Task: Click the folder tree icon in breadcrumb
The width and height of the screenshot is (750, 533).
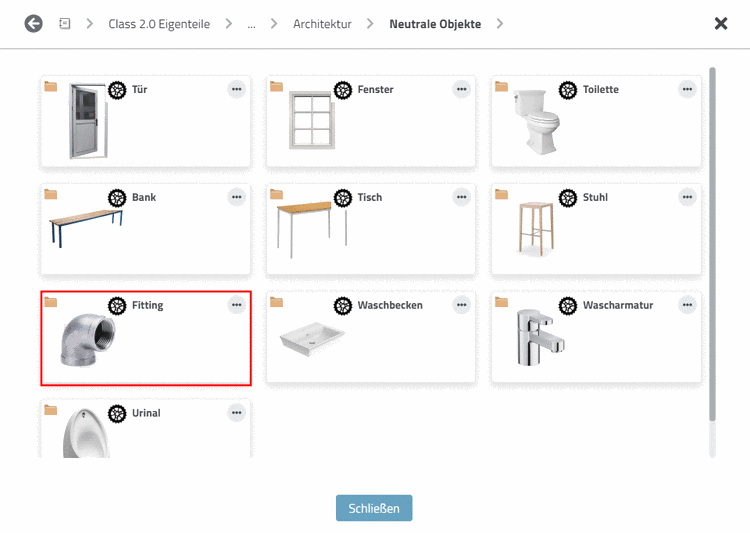Action: coord(65,23)
